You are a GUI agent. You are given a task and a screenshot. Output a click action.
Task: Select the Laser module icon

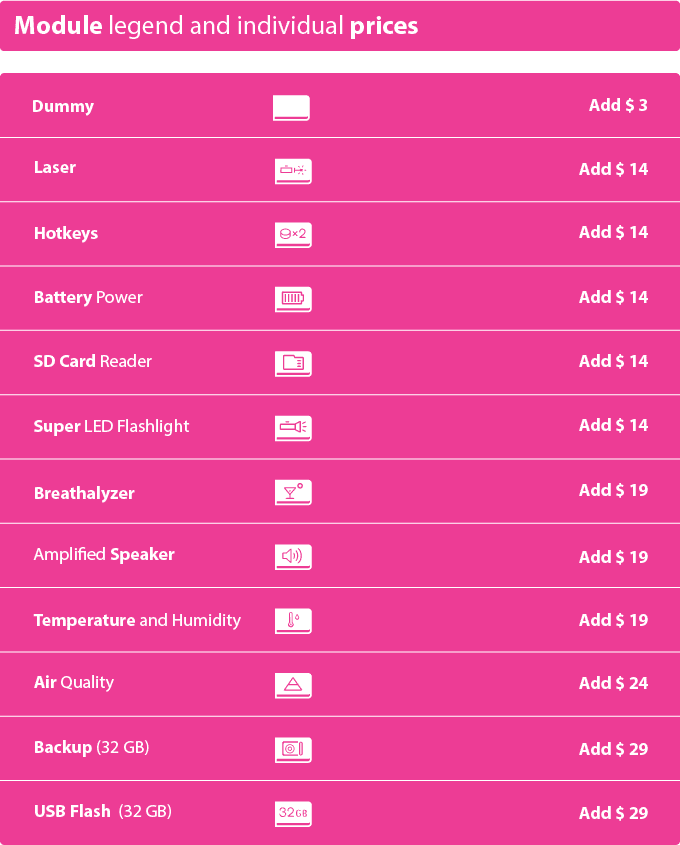pyautogui.click(x=293, y=171)
